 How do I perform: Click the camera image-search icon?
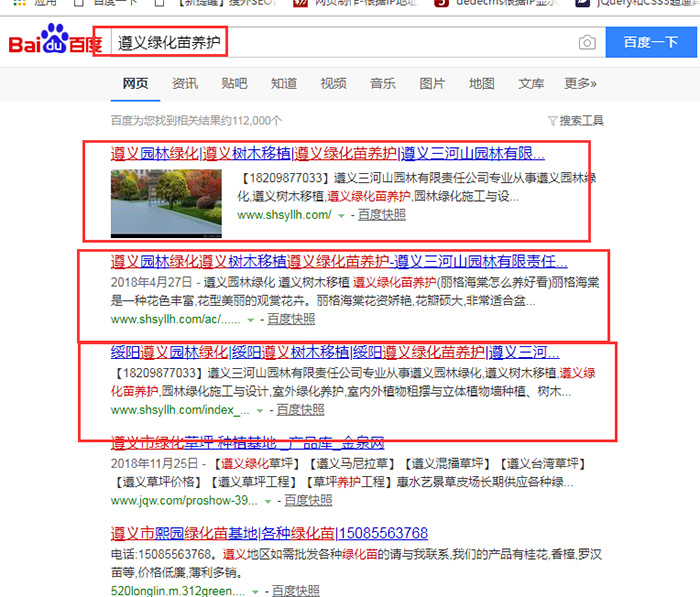click(x=587, y=43)
